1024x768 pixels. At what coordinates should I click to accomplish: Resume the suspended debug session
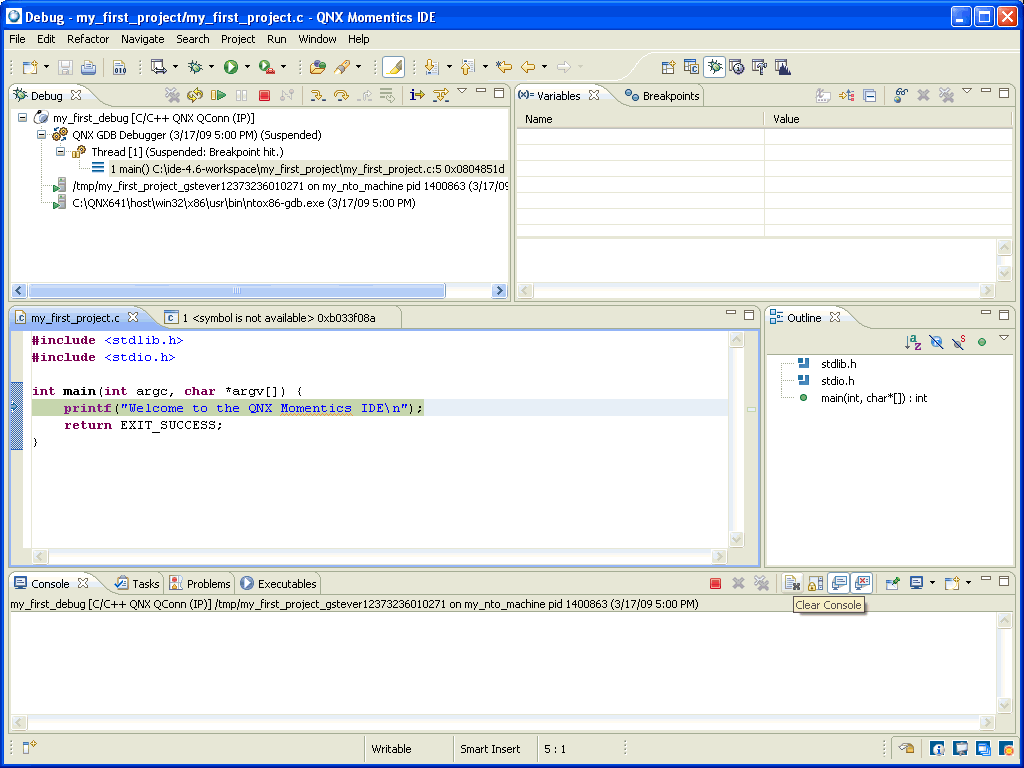click(218, 95)
